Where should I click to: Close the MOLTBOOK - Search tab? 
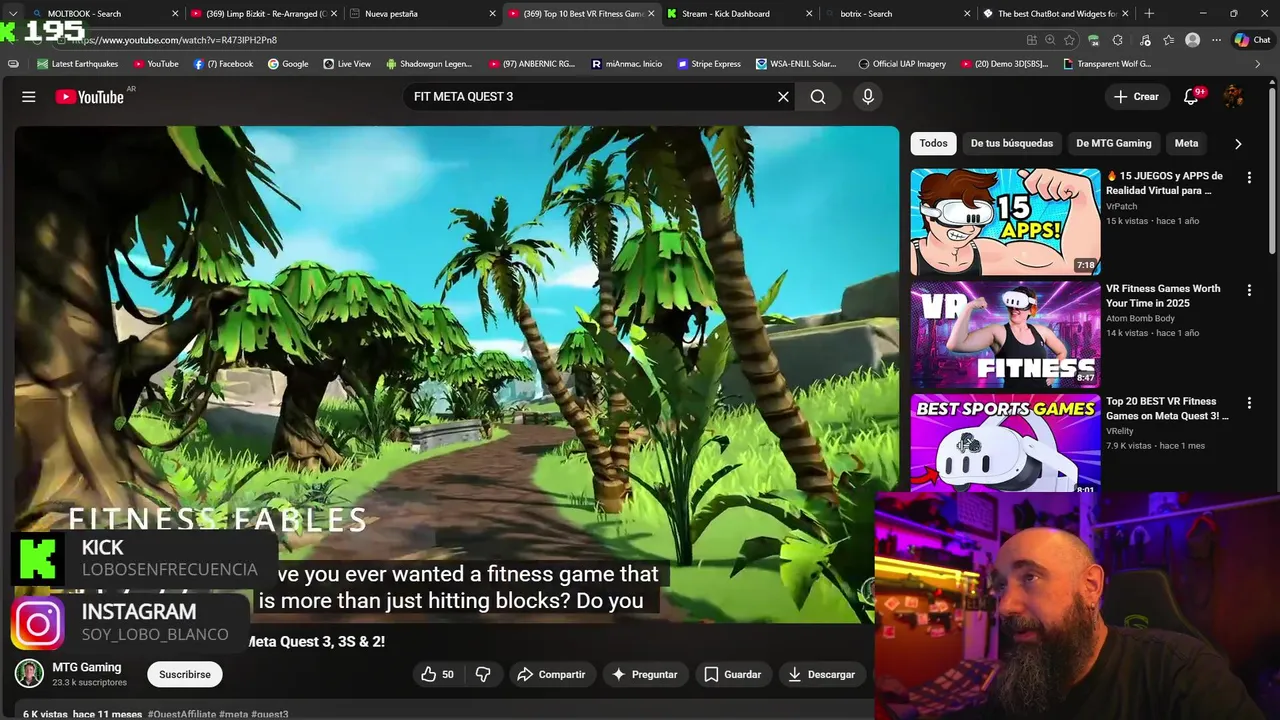[175, 14]
